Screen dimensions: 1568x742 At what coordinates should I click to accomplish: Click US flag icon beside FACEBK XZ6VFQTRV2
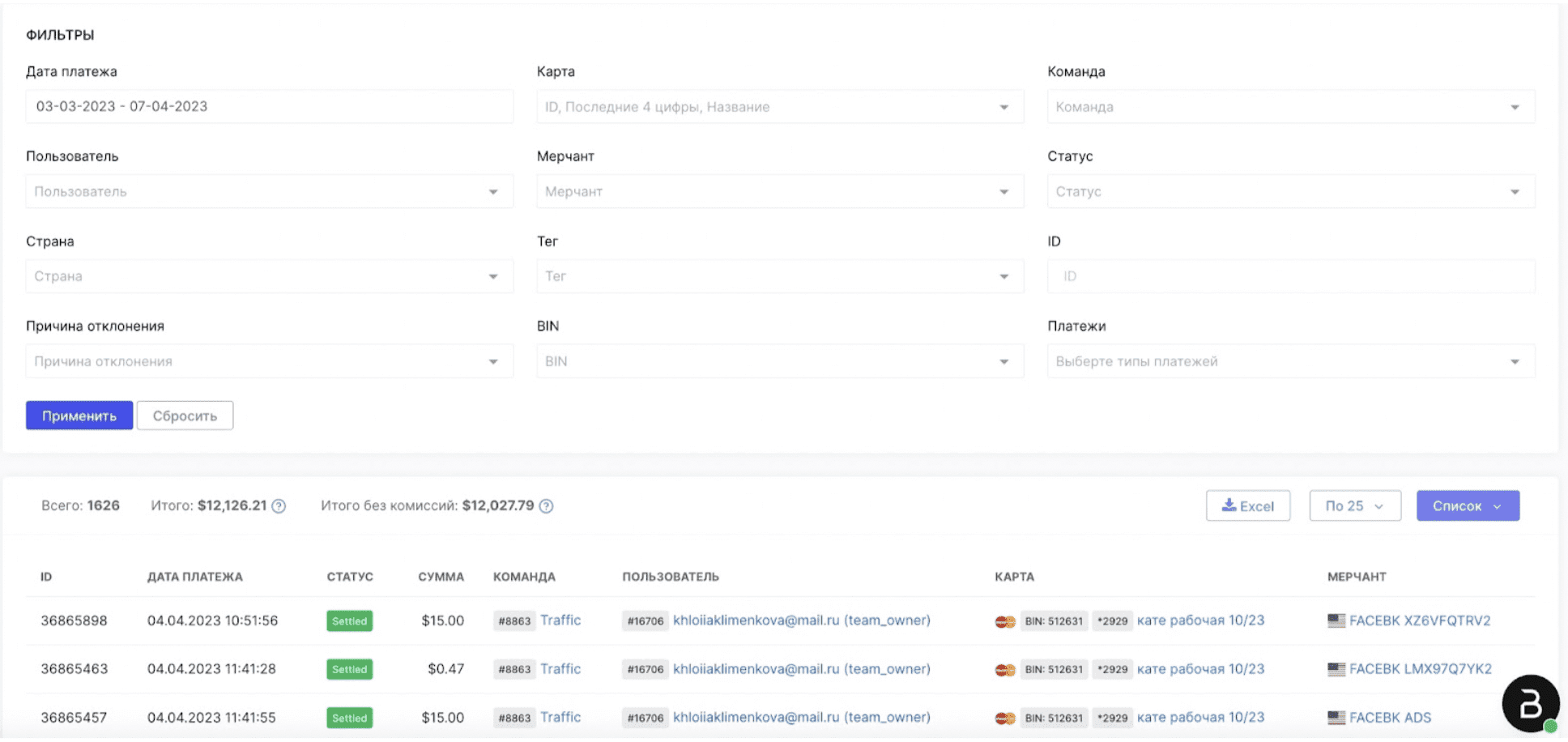(1336, 620)
